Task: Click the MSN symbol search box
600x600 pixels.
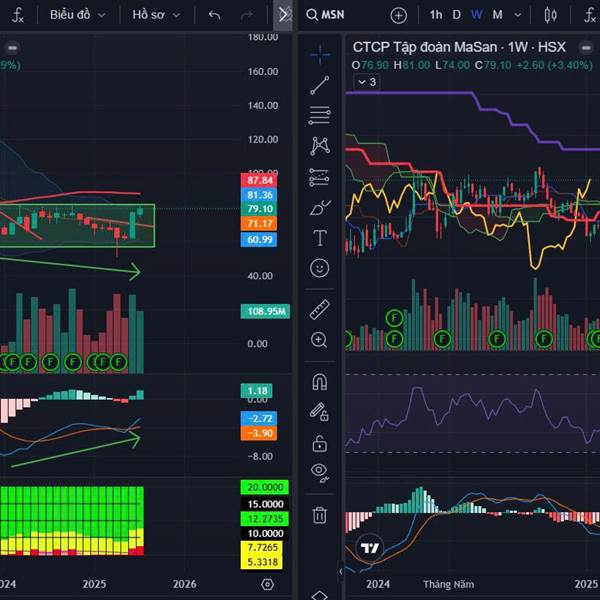Action: click(325, 15)
